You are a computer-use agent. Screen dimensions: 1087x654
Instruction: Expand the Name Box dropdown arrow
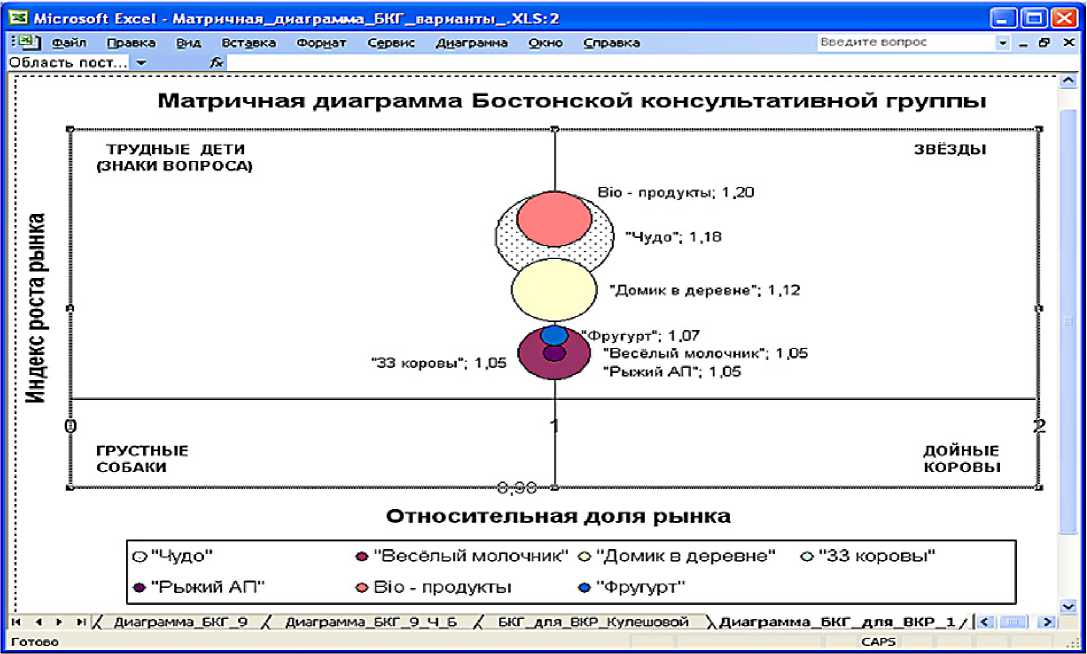point(141,62)
